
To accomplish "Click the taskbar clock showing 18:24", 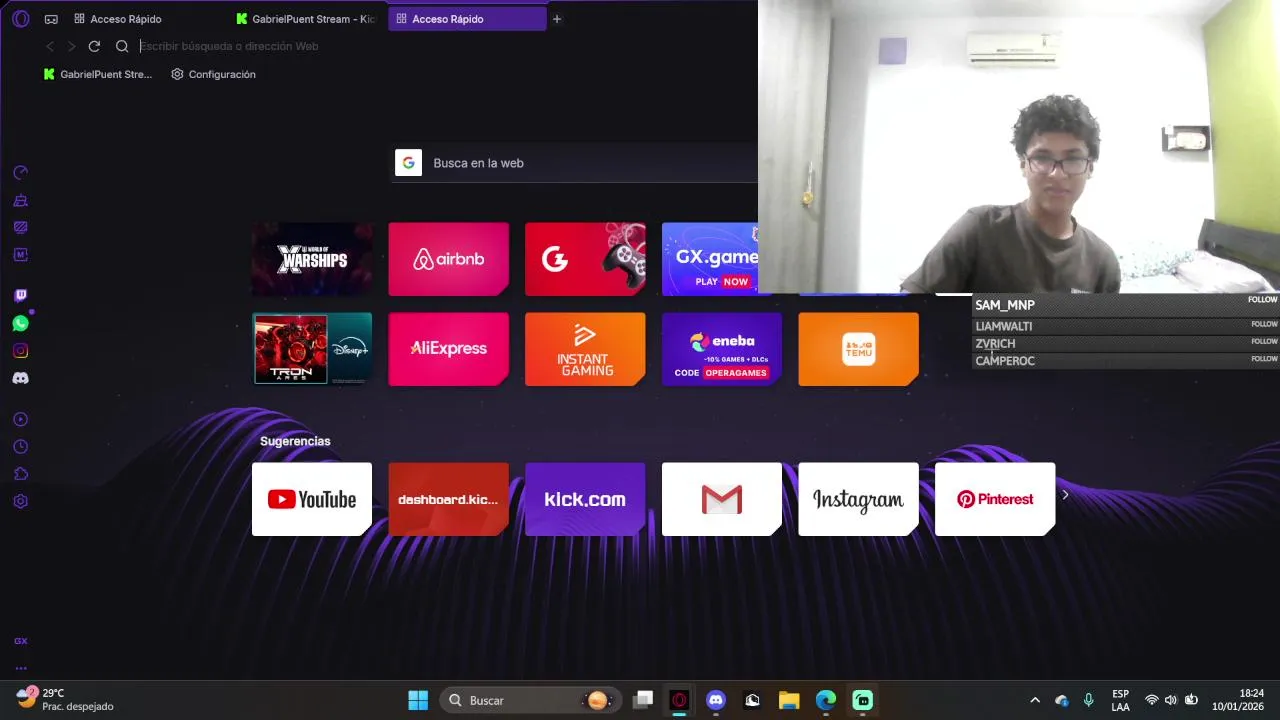I will click(1238, 700).
